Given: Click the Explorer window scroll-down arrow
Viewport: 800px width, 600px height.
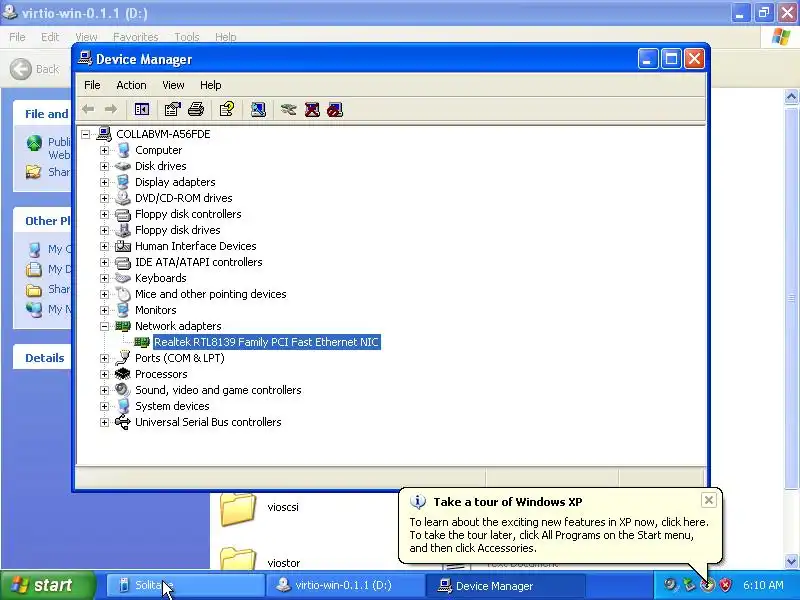Looking at the screenshot, I should pos(791,561).
